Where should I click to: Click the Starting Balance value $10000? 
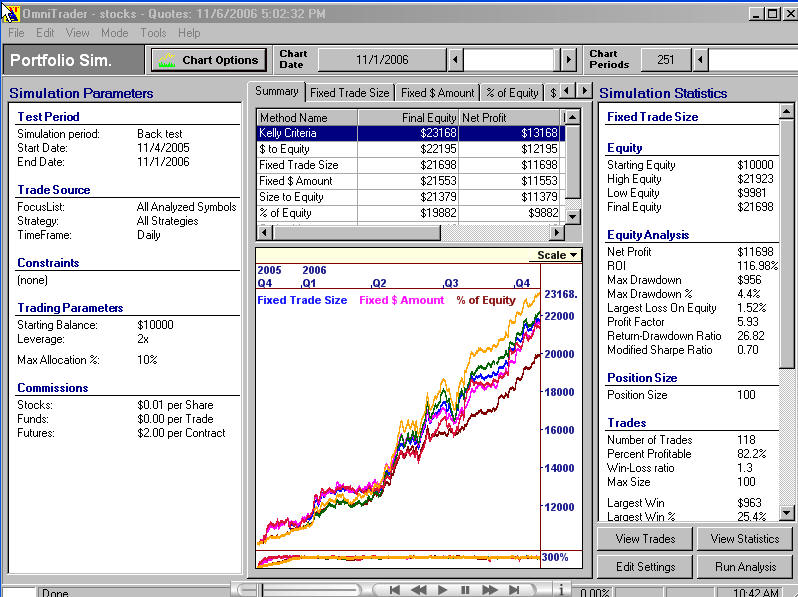click(x=155, y=325)
